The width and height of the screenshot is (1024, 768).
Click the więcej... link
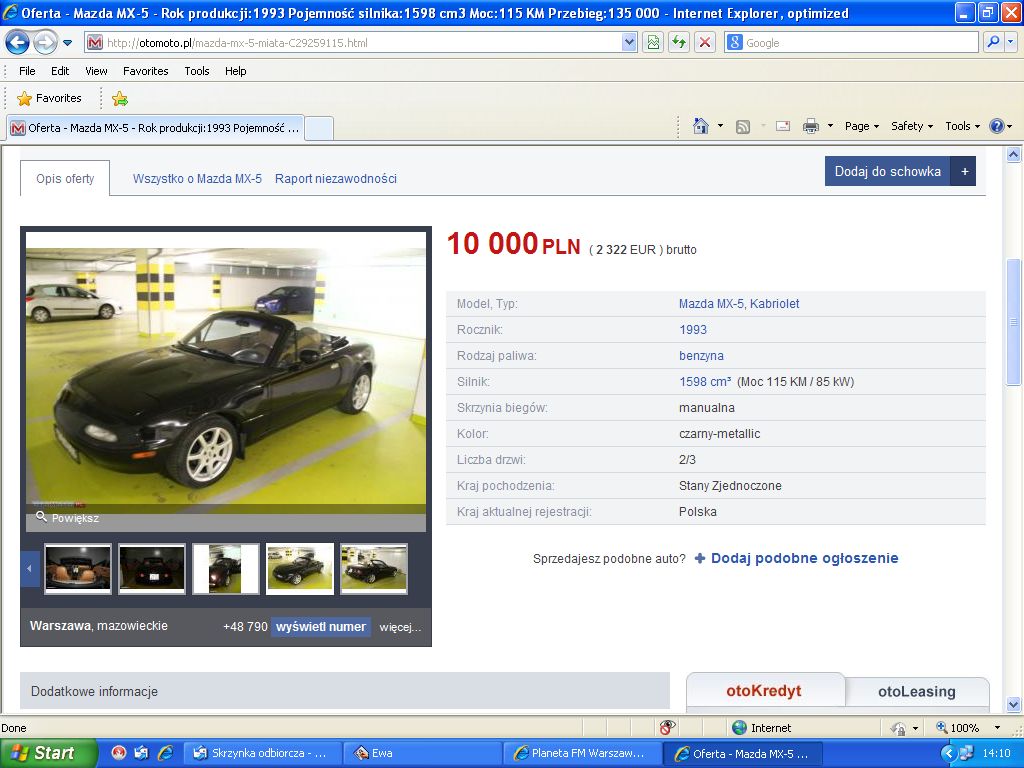pos(400,627)
